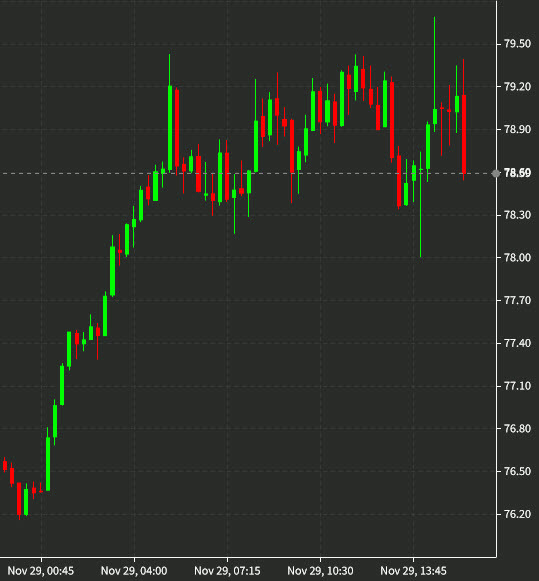Screen dimensions: 539x581
Task: Click the Nov 29, 13:45 time label
Action: pyautogui.click(x=413, y=571)
